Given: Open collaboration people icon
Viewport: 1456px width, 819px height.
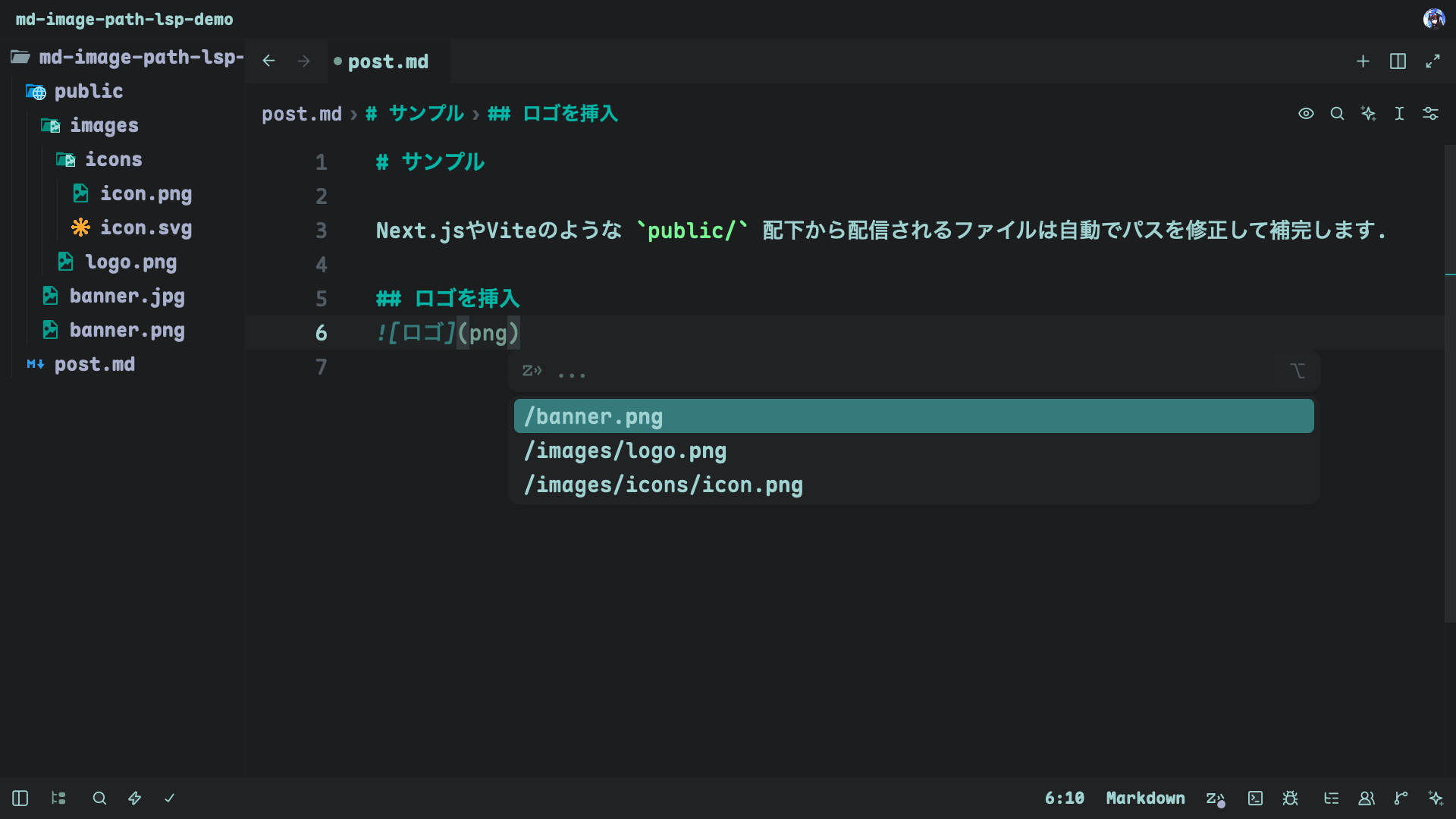Looking at the screenshot, I should 1366,798.
